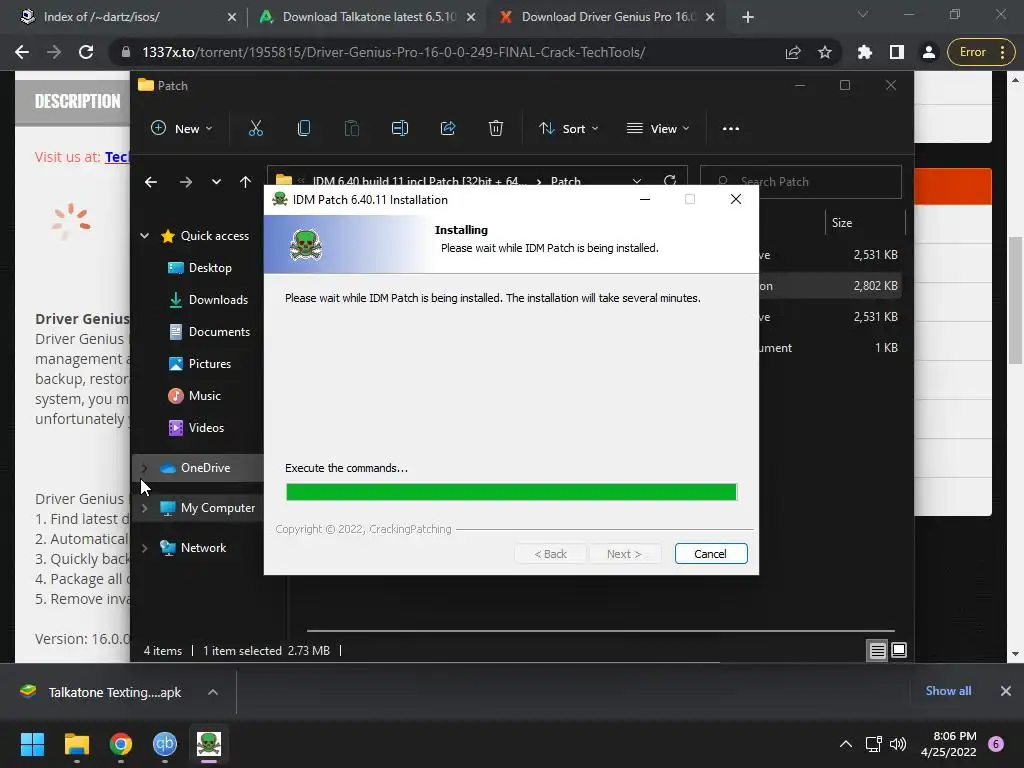Screen dimensions: 1024x768
Task: Expand the Network tree node
Action: click(144, 548)
